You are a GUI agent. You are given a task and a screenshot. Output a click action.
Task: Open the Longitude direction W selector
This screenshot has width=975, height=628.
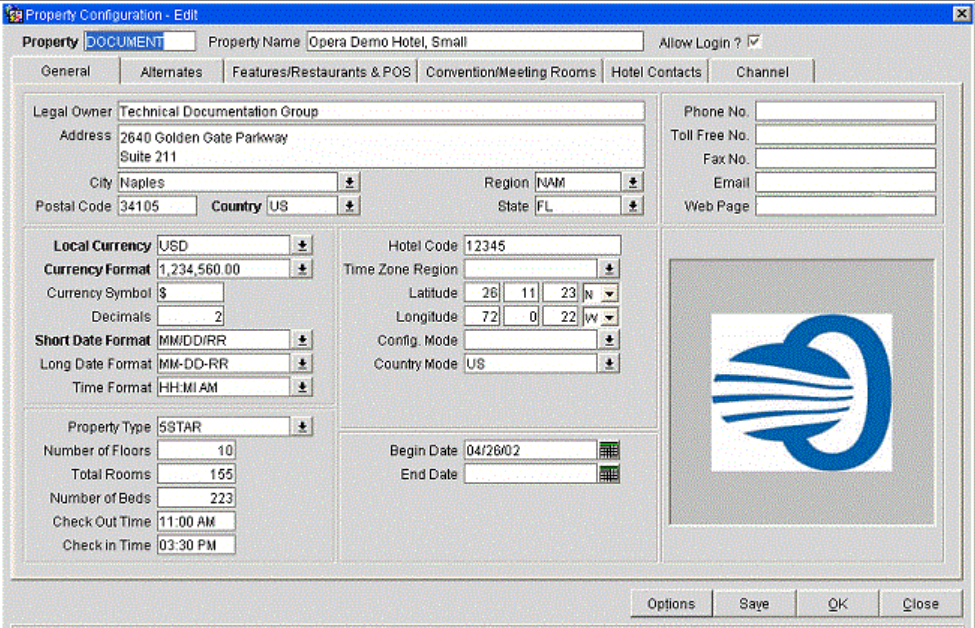[x=608, y=318]
